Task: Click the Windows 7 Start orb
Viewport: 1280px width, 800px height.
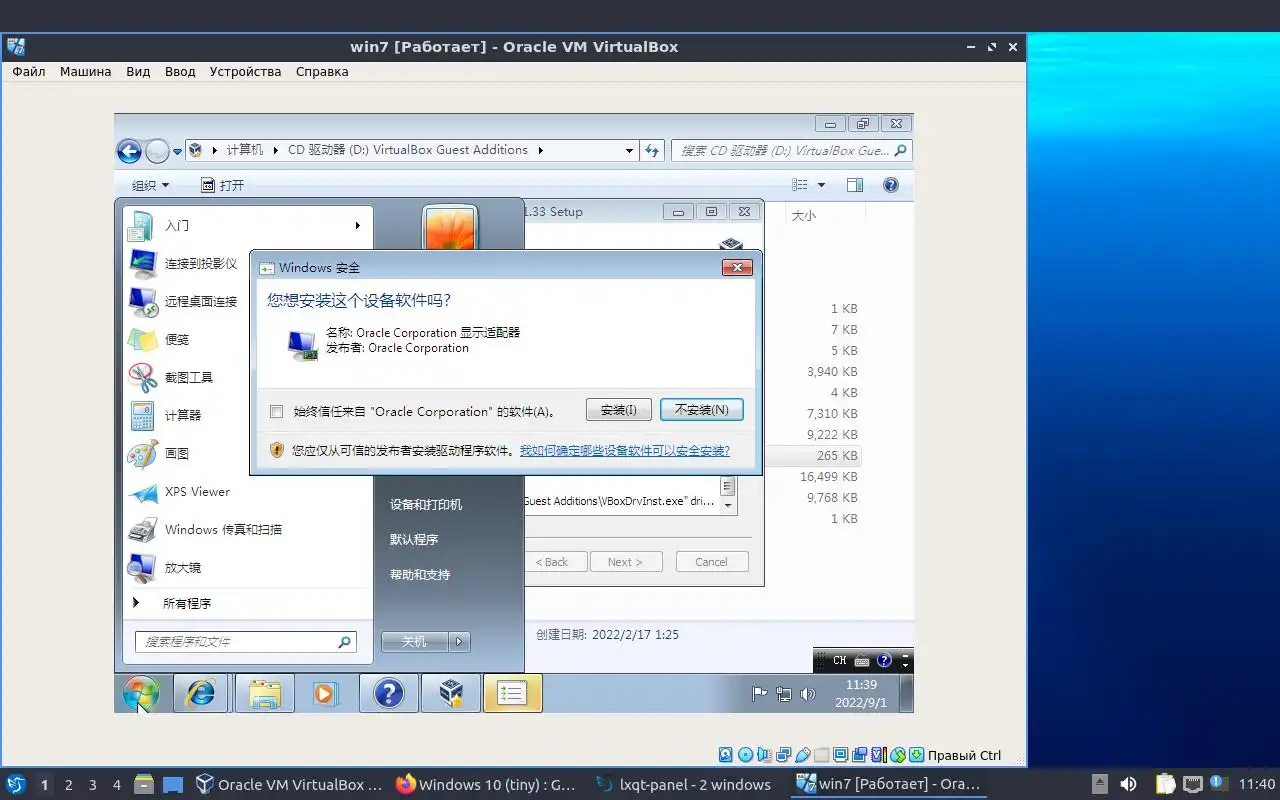Action: click(x=141, y=693)
